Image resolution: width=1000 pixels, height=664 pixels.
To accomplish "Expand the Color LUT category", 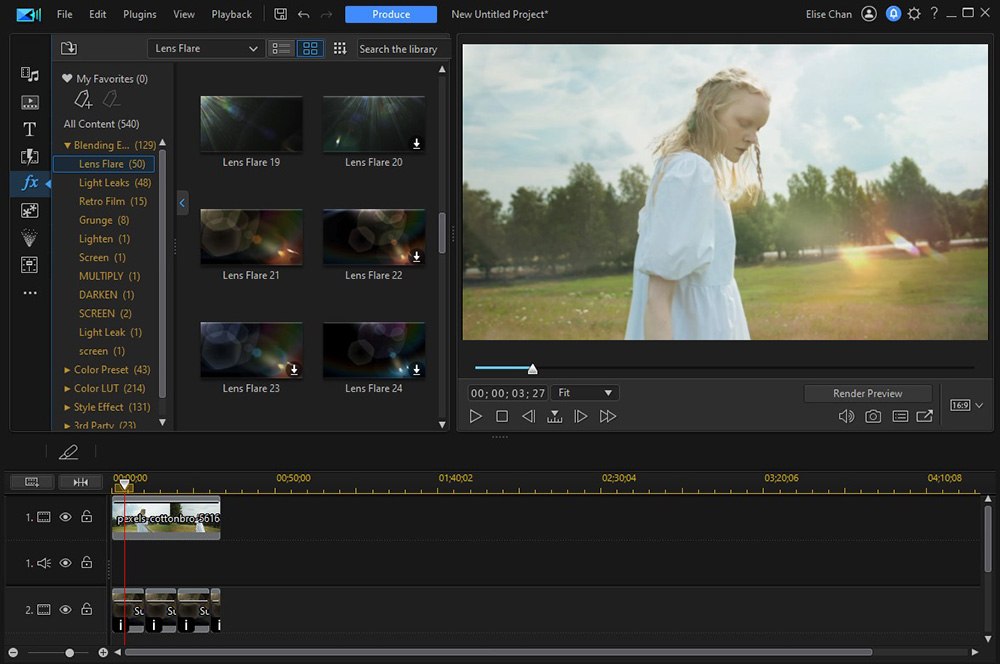I will tap(68, 388).
